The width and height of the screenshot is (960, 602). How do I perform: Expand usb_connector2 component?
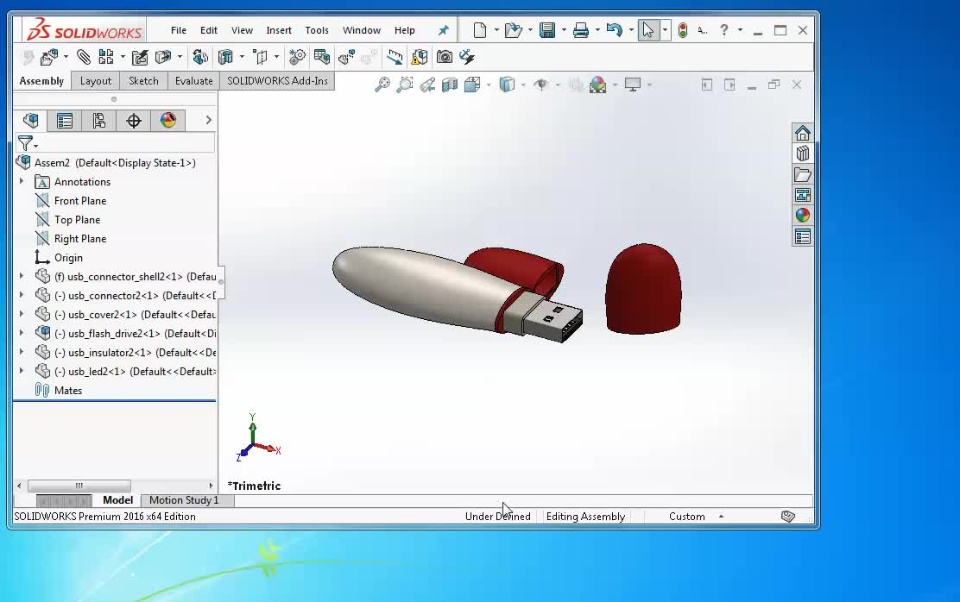coord(21,295)
